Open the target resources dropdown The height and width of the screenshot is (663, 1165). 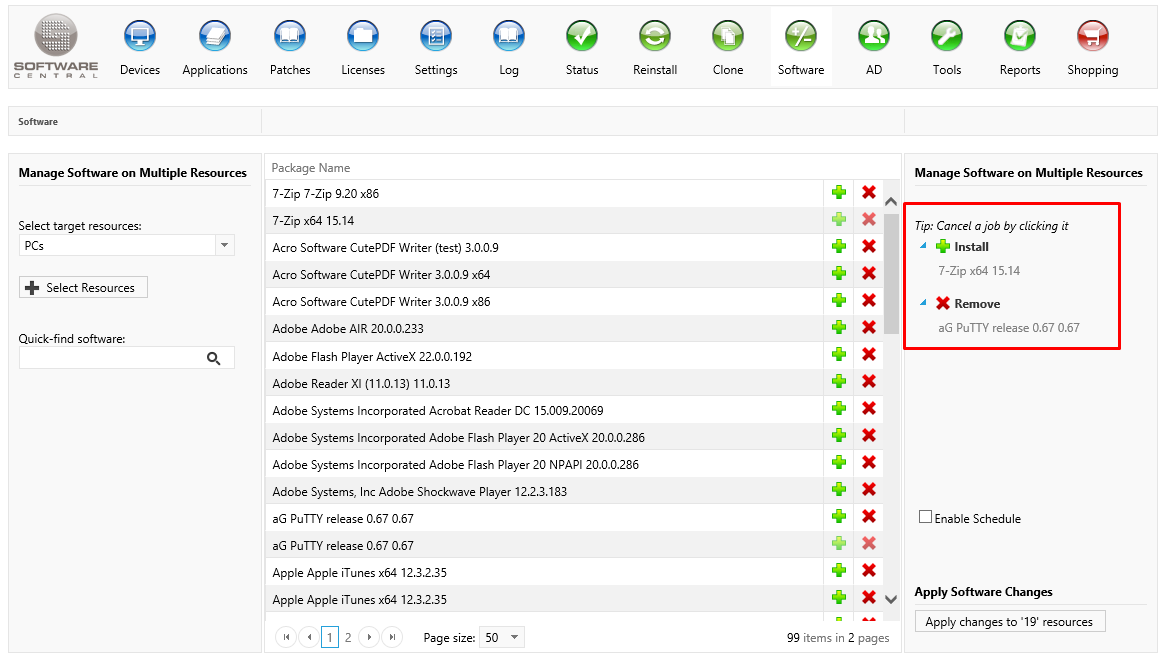click(224, 245)
